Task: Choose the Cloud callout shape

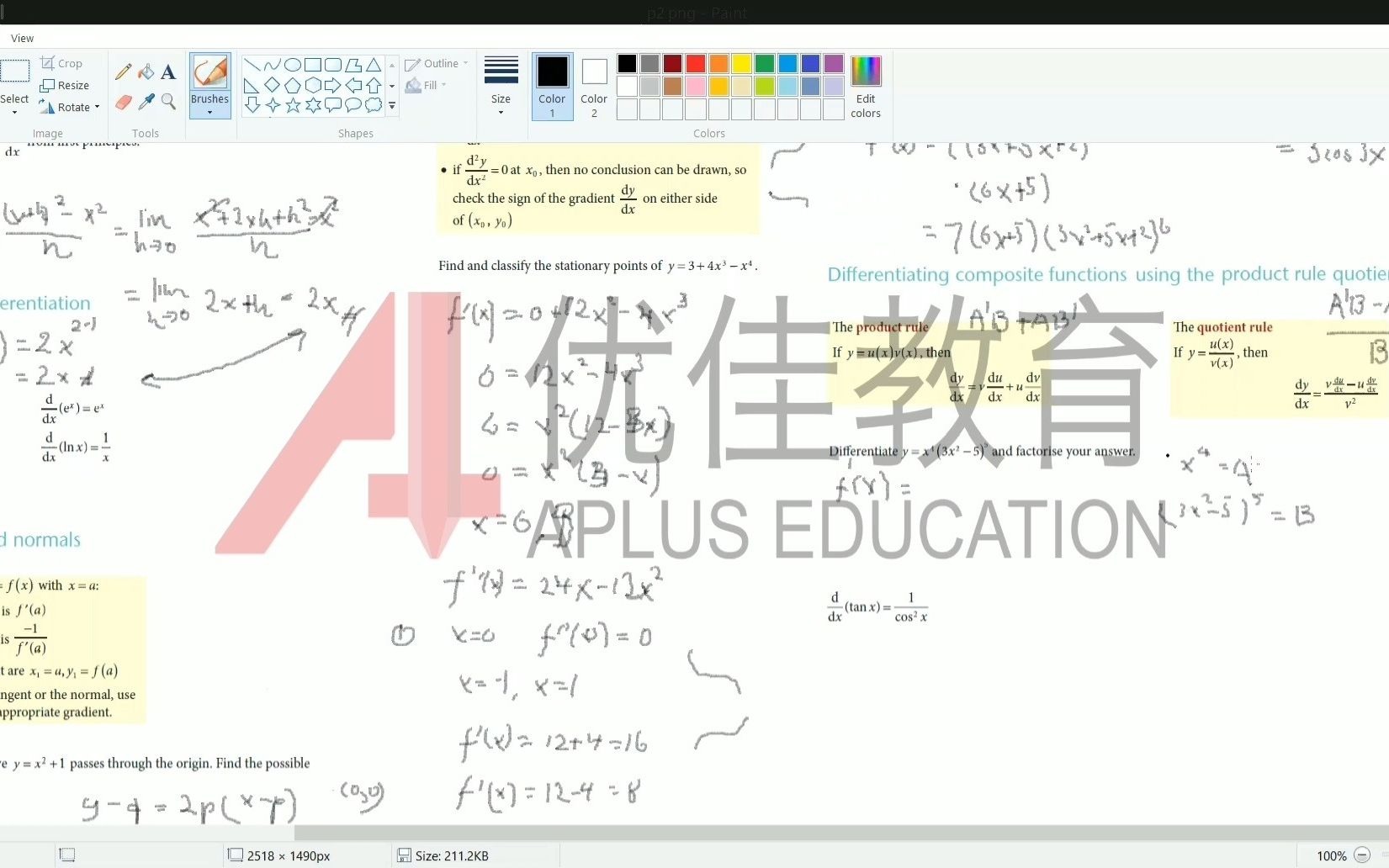Action: [374, 105]
